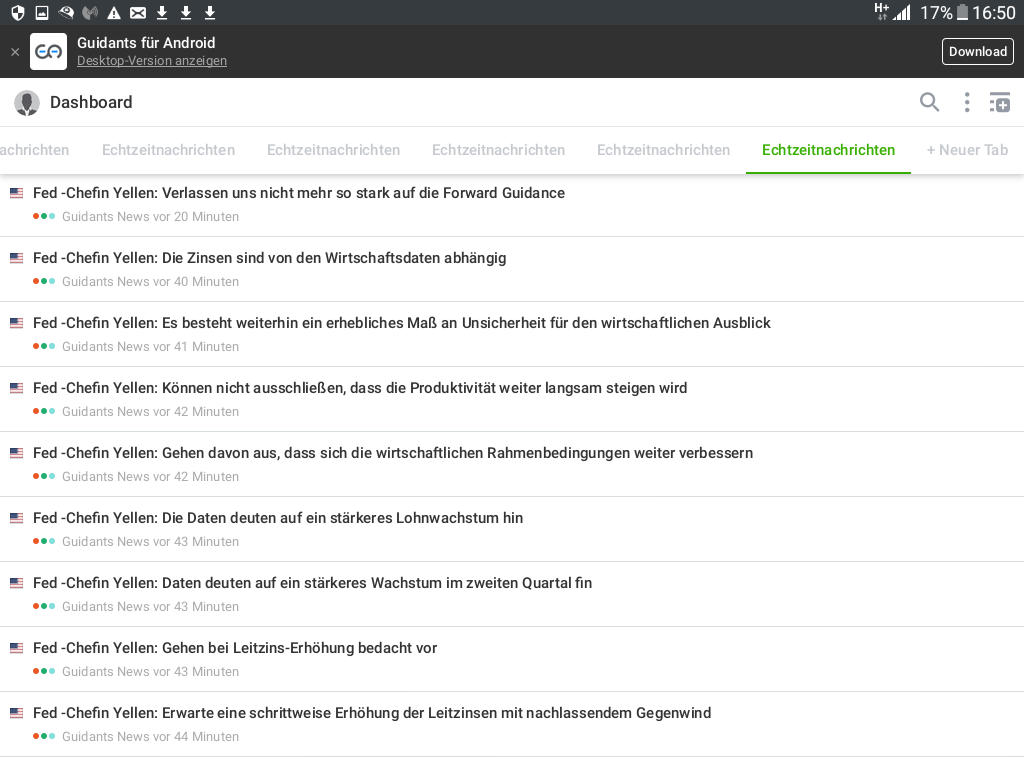Viewport: 1024px width, 768px height.
Task: Tap US flag beside zweiten Quartal headline
Action: 16,583
